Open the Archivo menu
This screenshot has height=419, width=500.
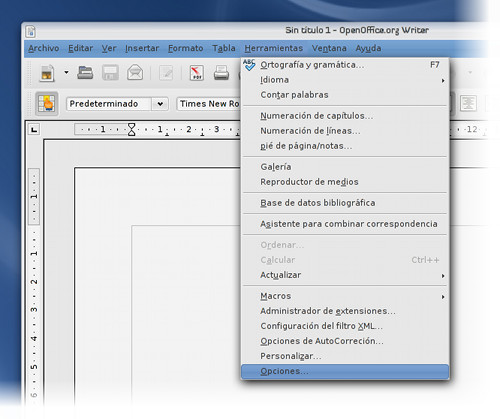[x=44, y=48]
